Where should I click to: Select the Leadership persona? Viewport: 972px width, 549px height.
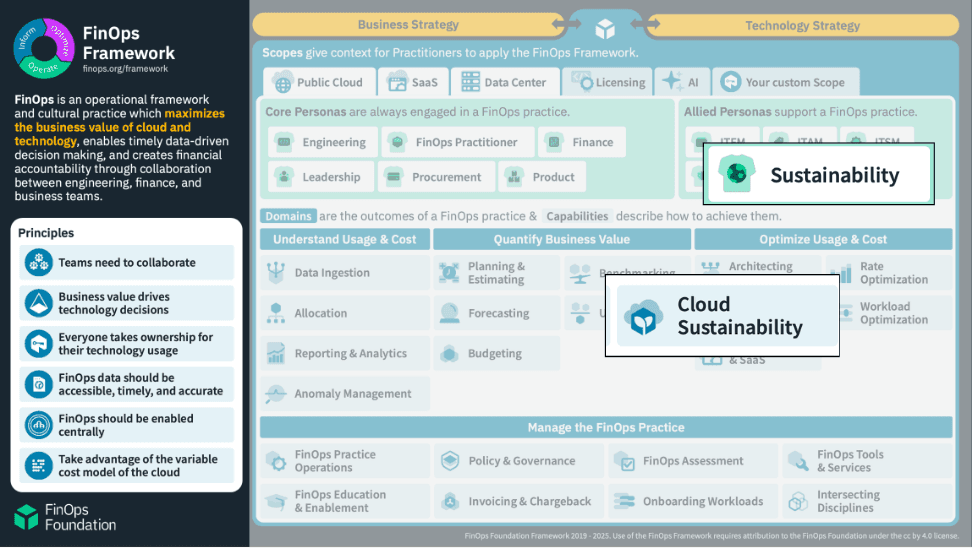[x=321, y=177]
